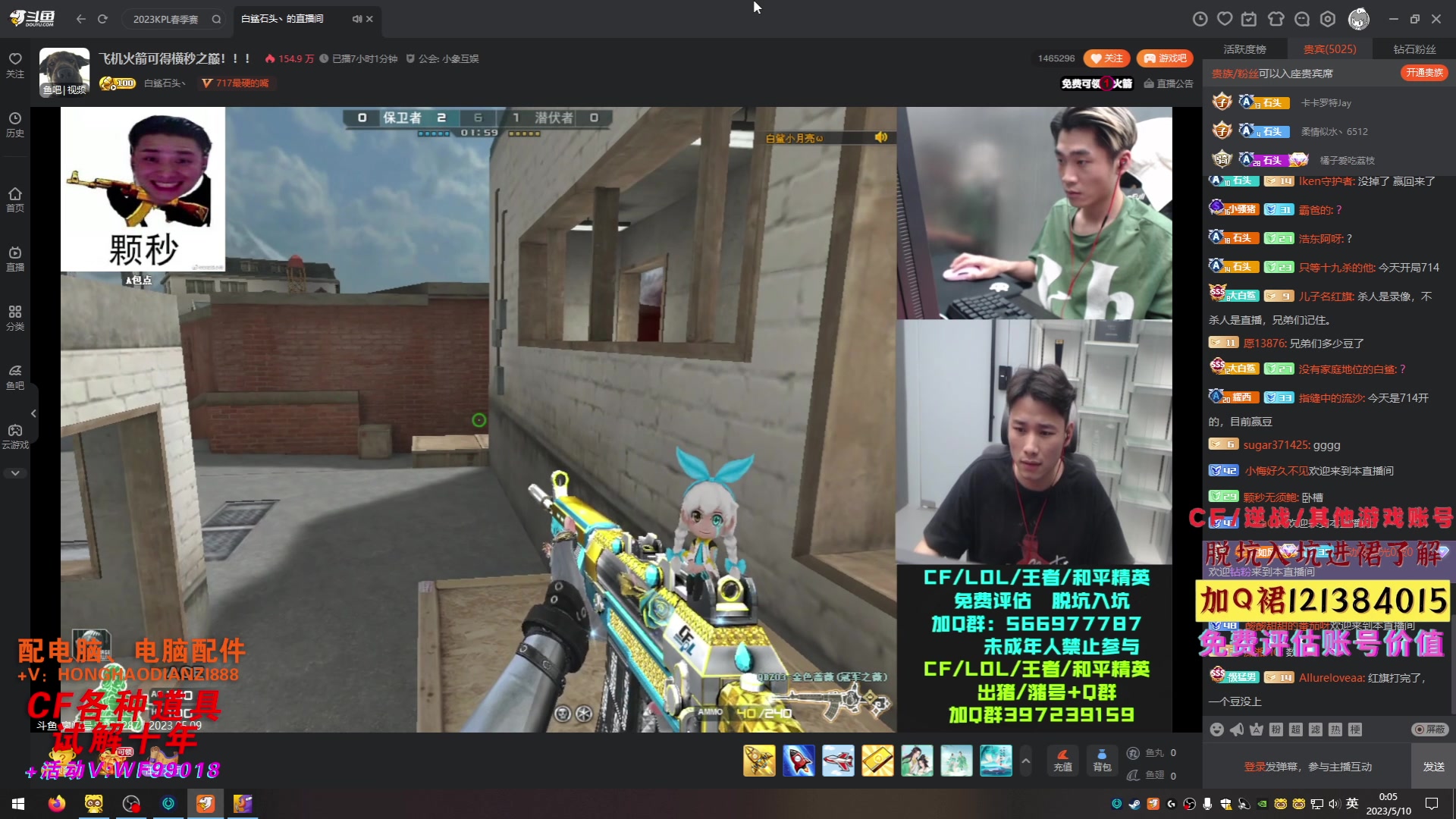
Task: Open the T-shirt skin icon
Action: coord(1276,19)
